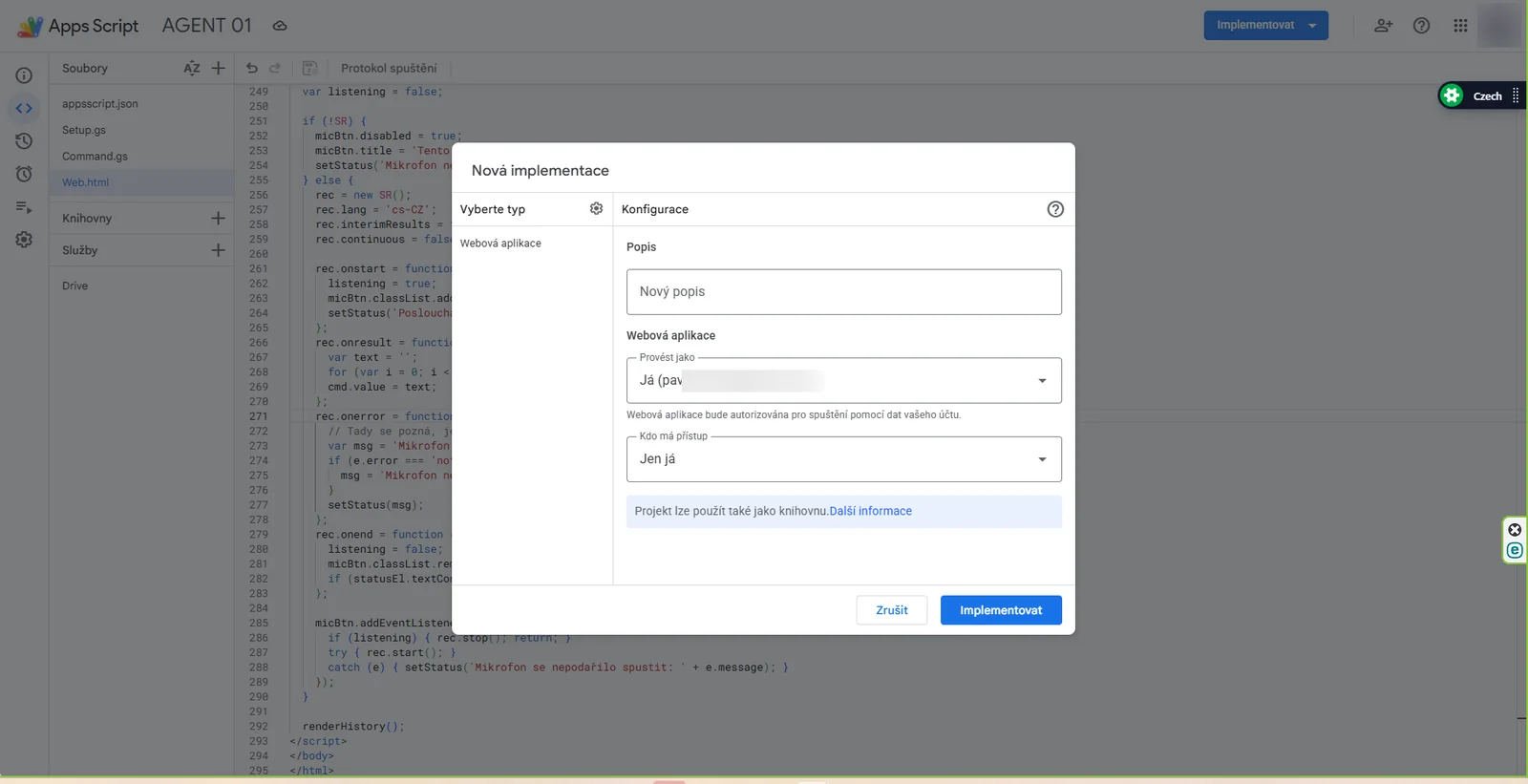Open project history icon in sidebar
This screenshot has width=1528, height=784.
pyautogui.click(x=24, y=140)
